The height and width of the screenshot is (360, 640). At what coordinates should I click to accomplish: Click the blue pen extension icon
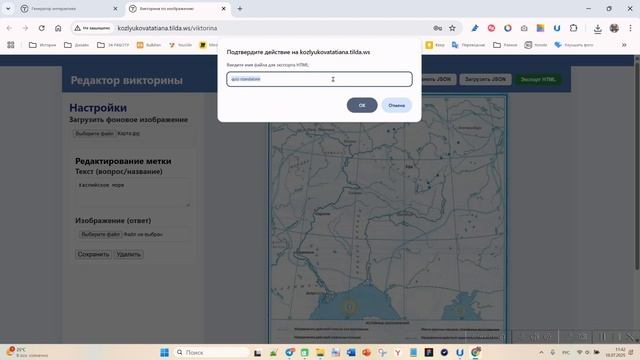[475, 28]
